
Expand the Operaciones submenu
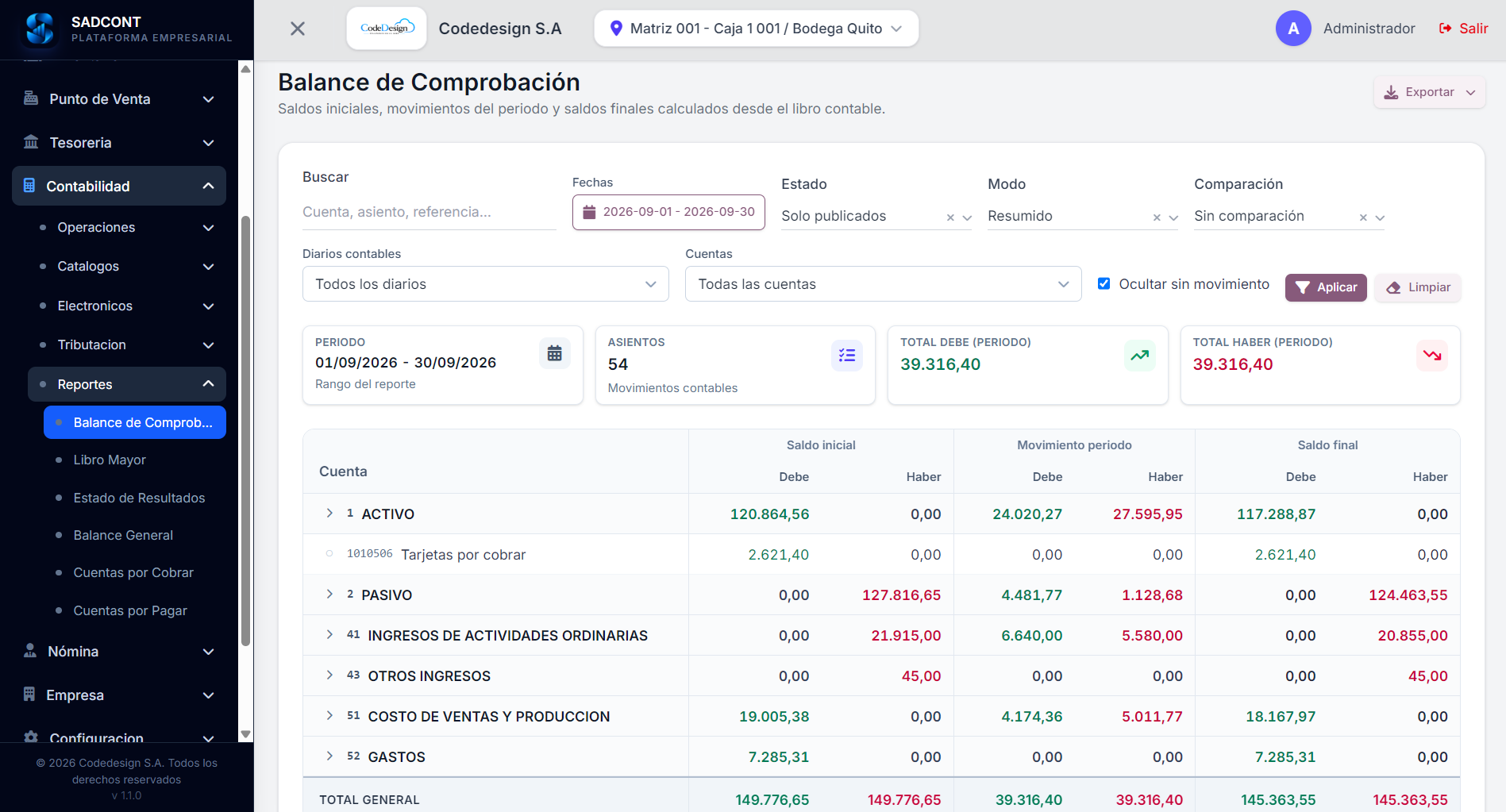click(127, 228)
